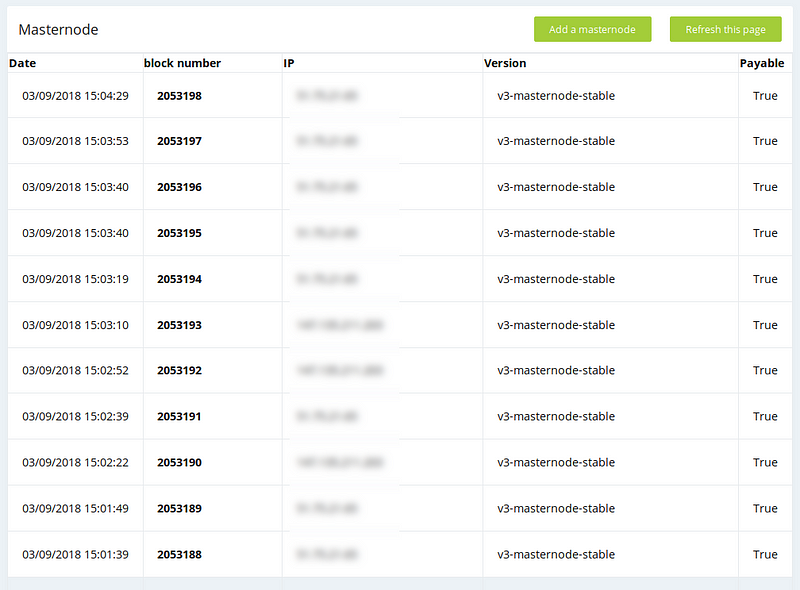Click Payable True in block 2053190 row
Image resolution: width=800 pixels, height=590 pixels.
(765, 462)
